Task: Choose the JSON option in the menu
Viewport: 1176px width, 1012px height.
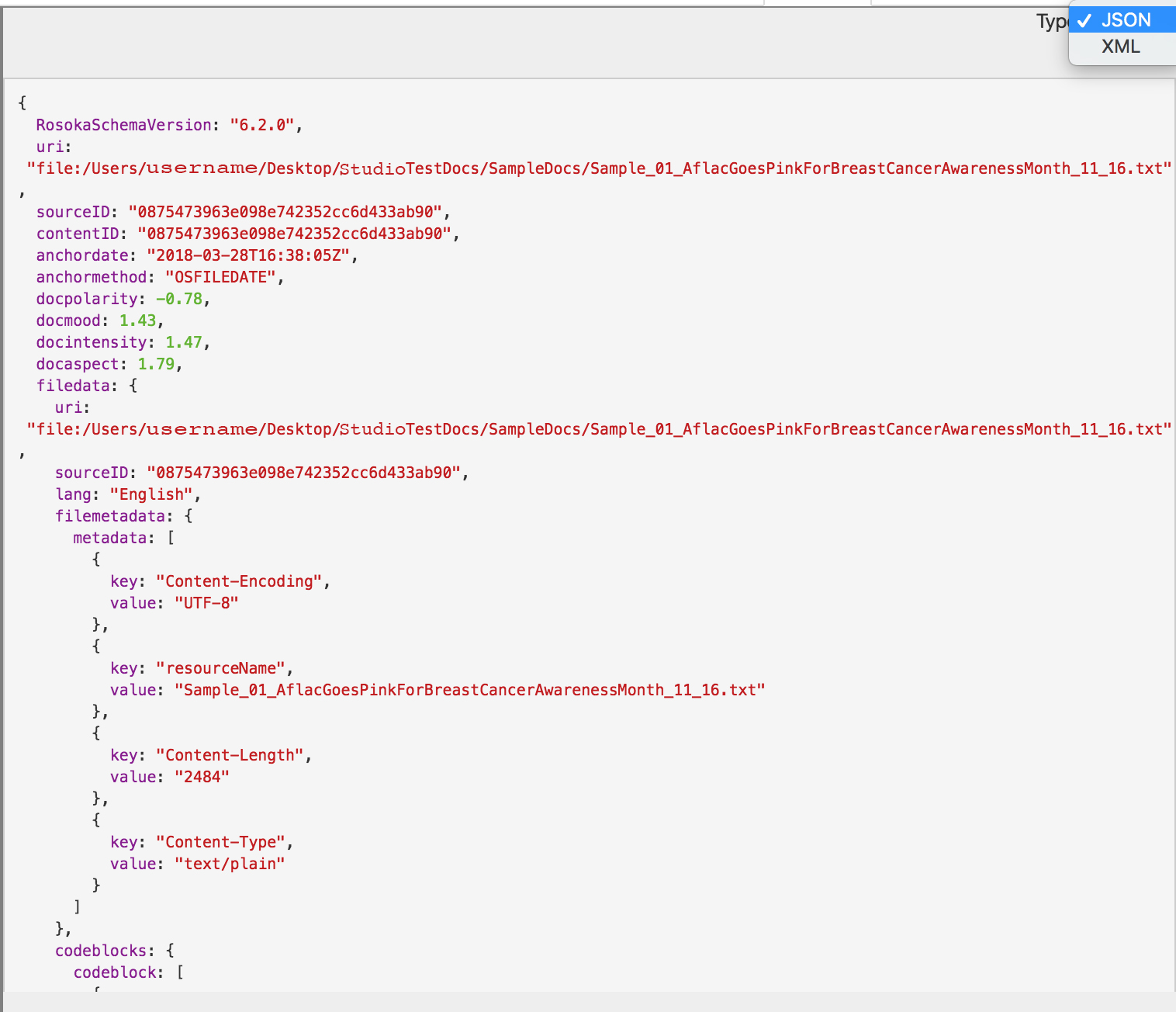Action: coord(1126,20)
